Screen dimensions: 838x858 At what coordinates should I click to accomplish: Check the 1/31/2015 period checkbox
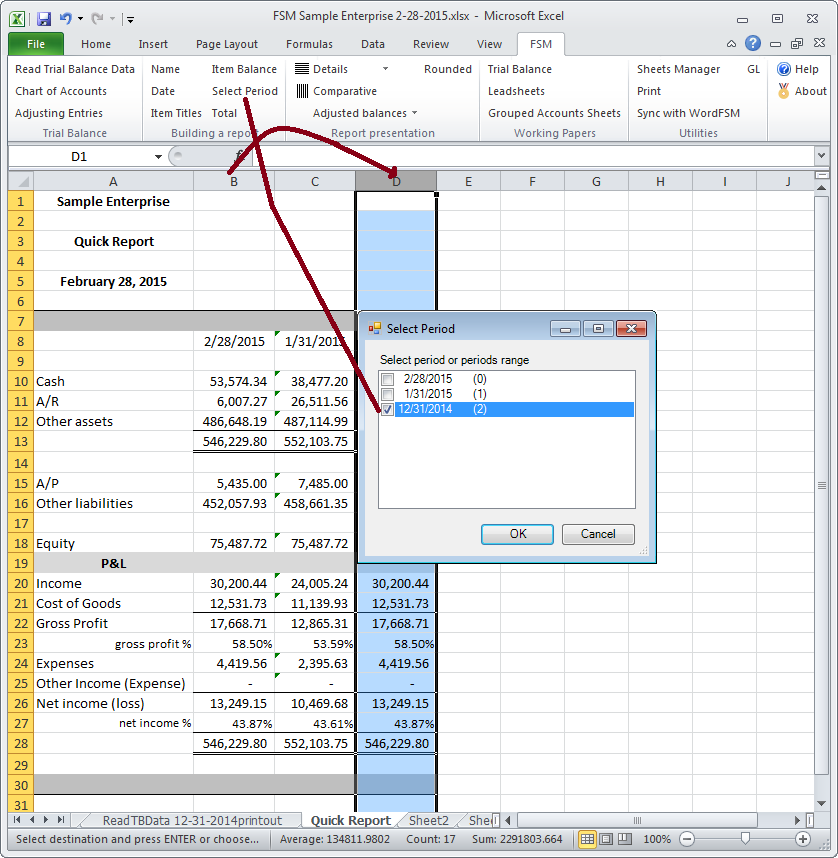click(387, 394)
